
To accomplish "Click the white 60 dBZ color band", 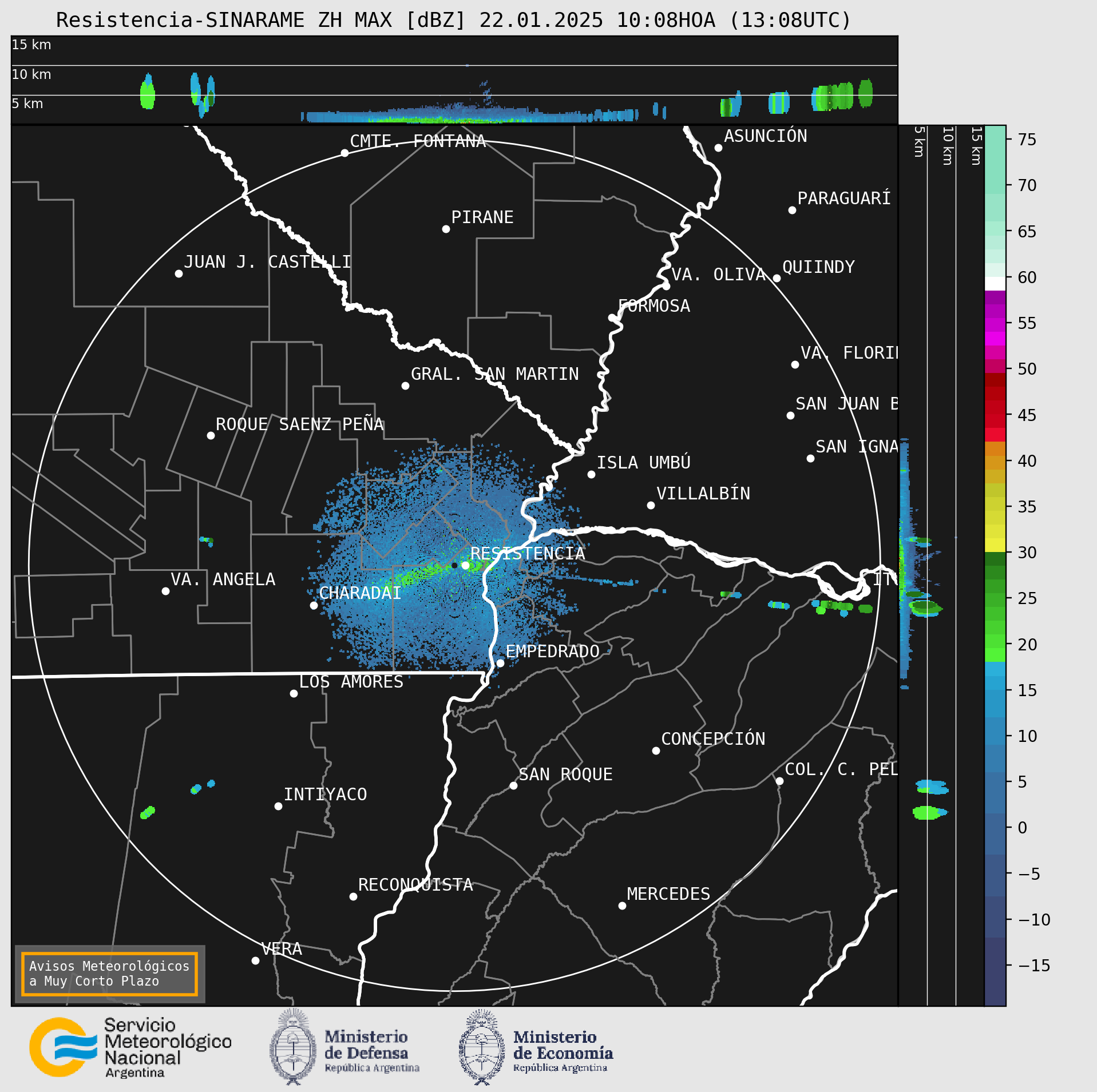I will (x=995, y=284).
